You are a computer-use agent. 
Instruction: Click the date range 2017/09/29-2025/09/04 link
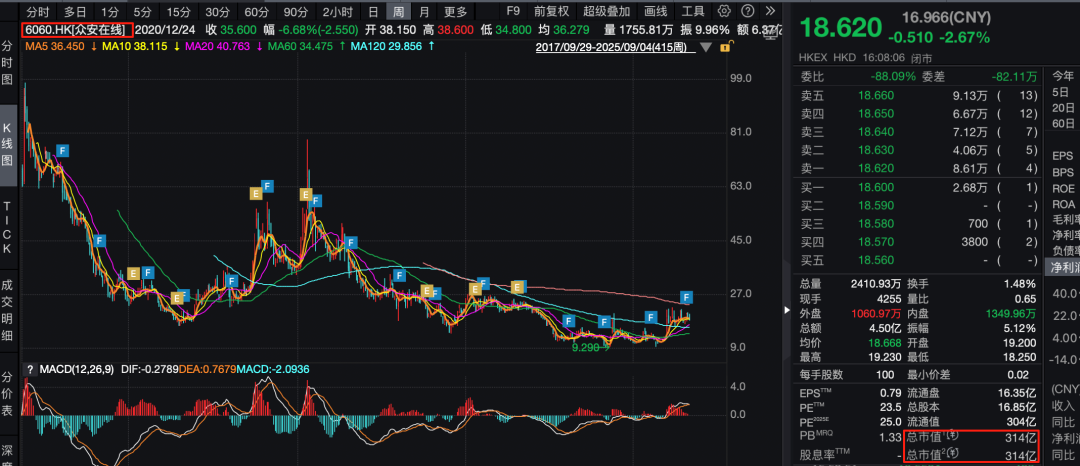click(616, 47)
